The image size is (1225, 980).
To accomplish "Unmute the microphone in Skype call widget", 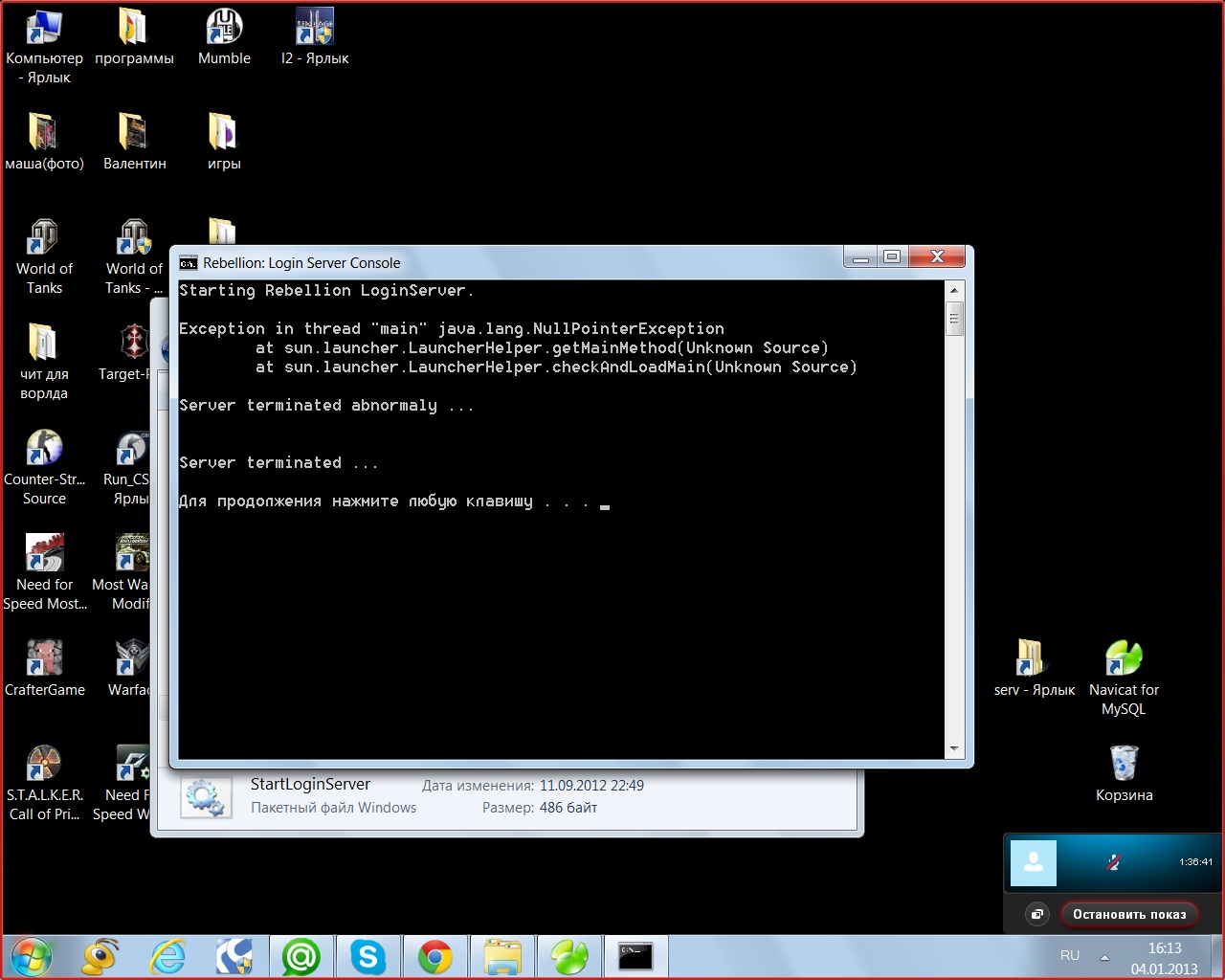I will click(x=1113, y=862).
